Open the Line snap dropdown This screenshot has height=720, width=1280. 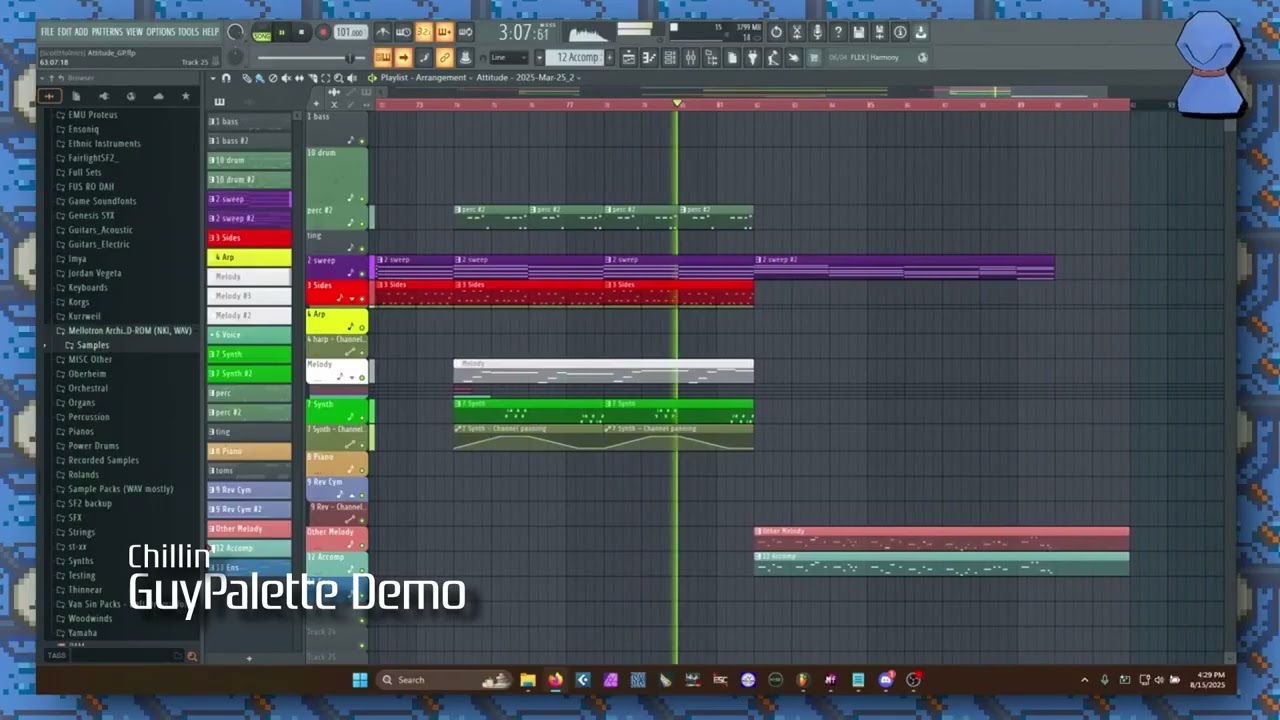(509, 57)
